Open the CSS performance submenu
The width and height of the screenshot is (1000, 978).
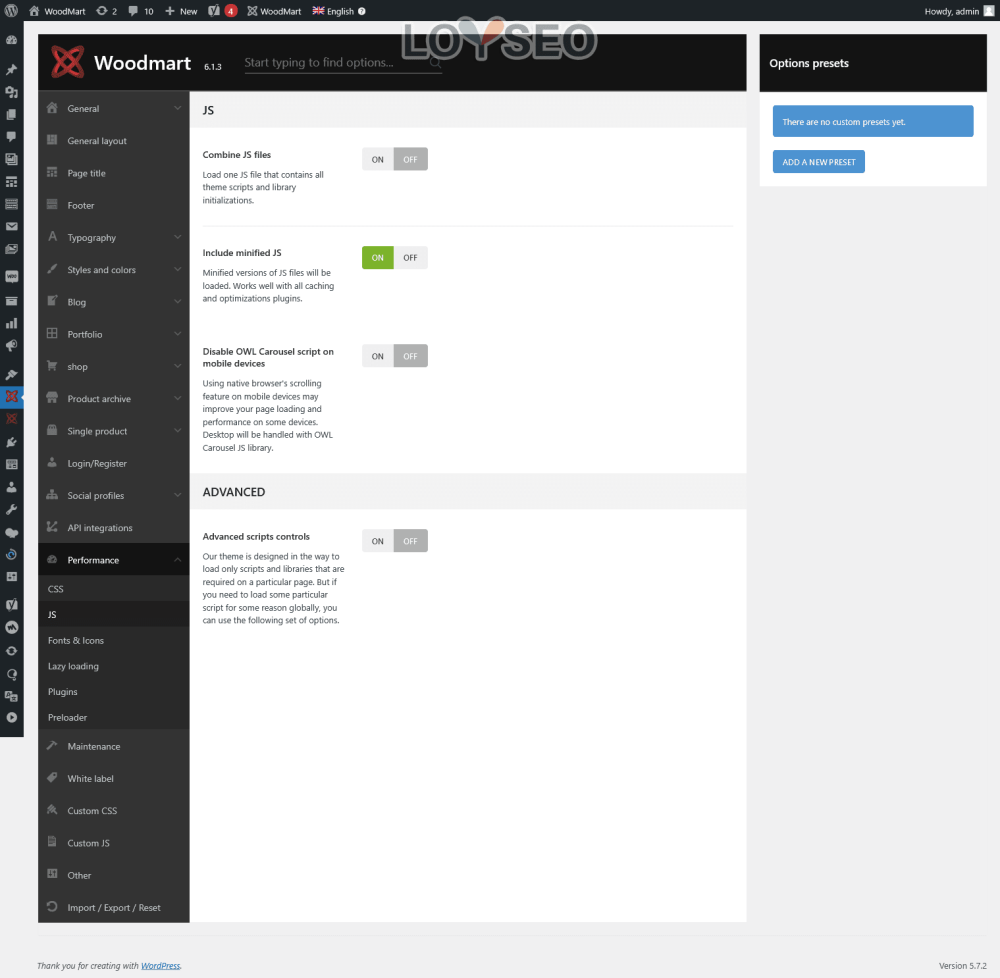[x=114, y=588]
